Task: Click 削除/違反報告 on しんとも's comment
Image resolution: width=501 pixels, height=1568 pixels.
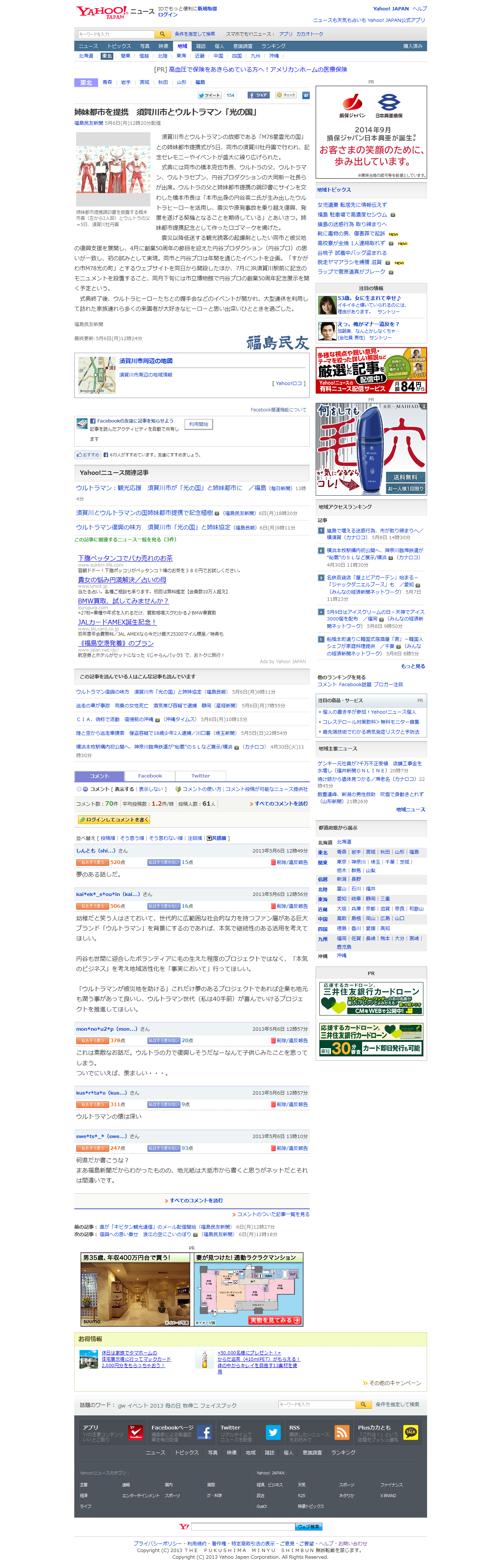Action: click(292, 863)
